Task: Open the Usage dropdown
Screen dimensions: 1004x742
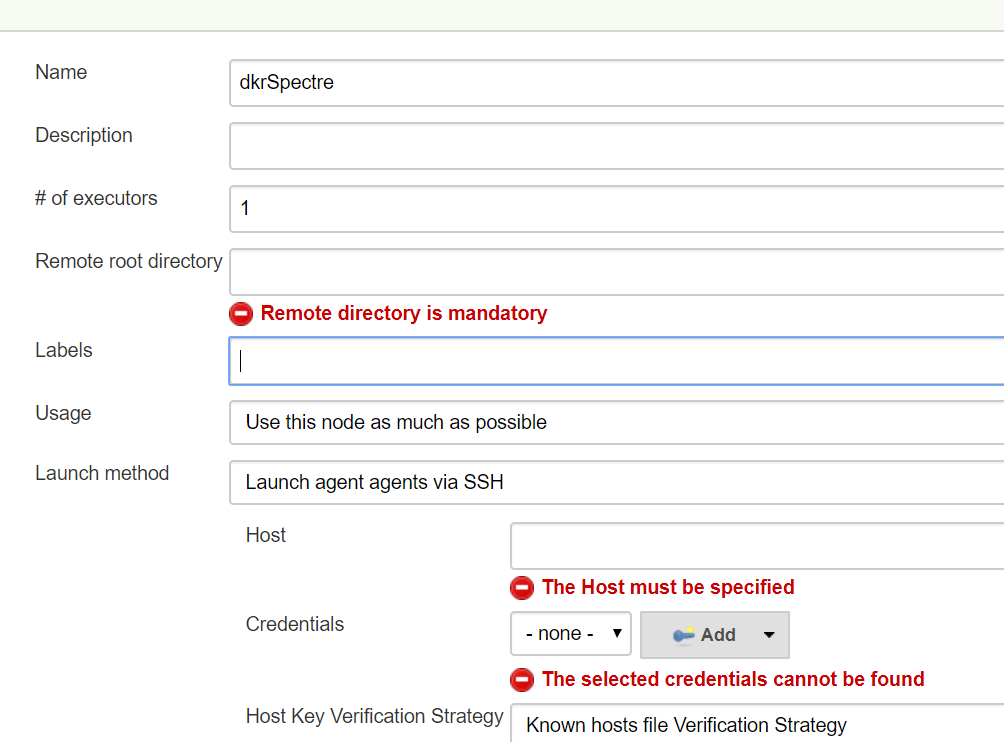Action: tap(615, 422)
